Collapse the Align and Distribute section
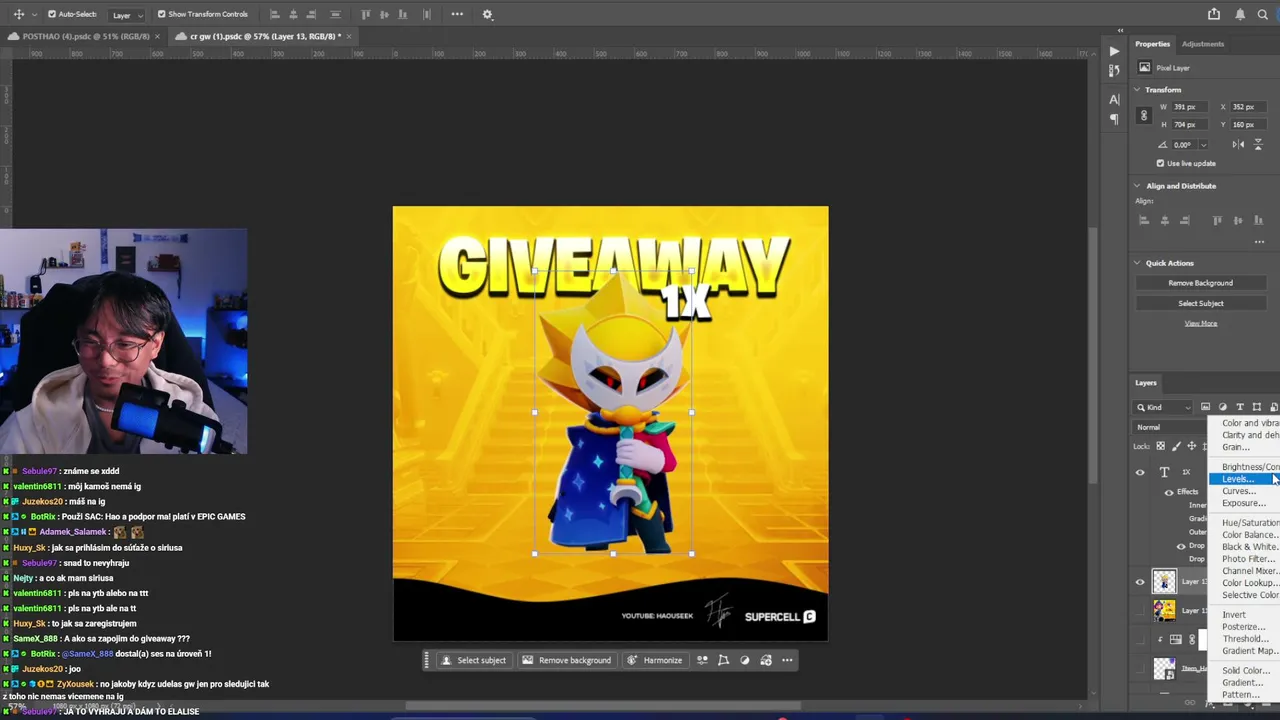Screen dimensions: 1280x720 [x=1137, y=186]
